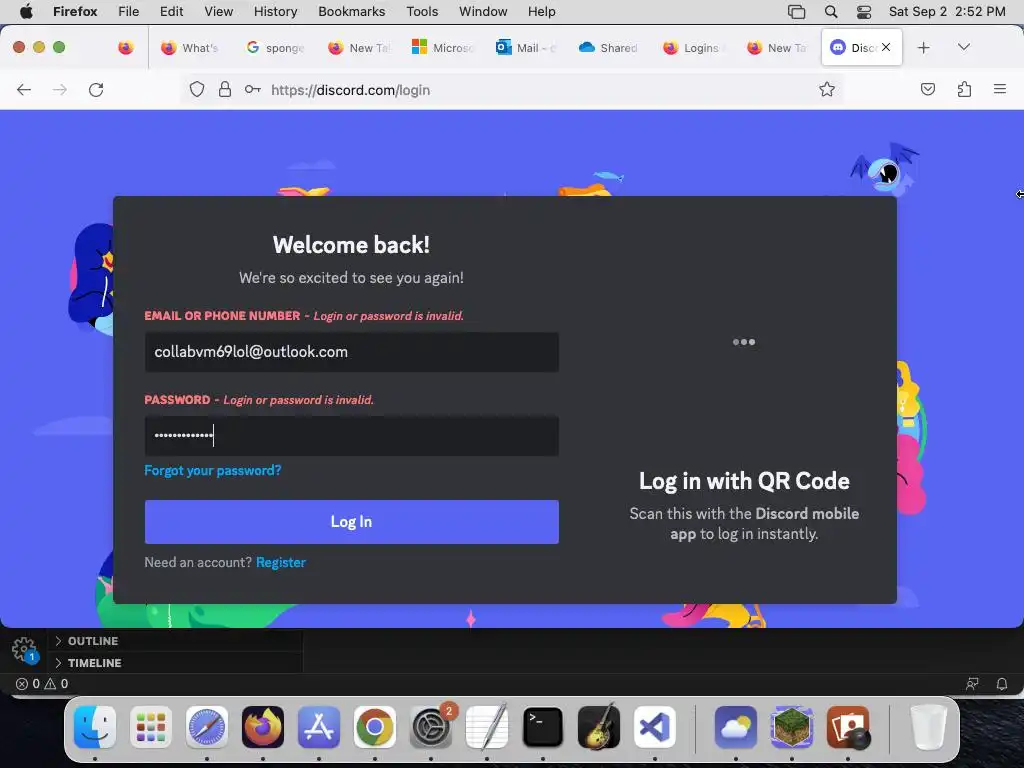The width and height of the screenshot is (1024, 768).
Task: Click Forgot your password link
Action: click(213, 470)
